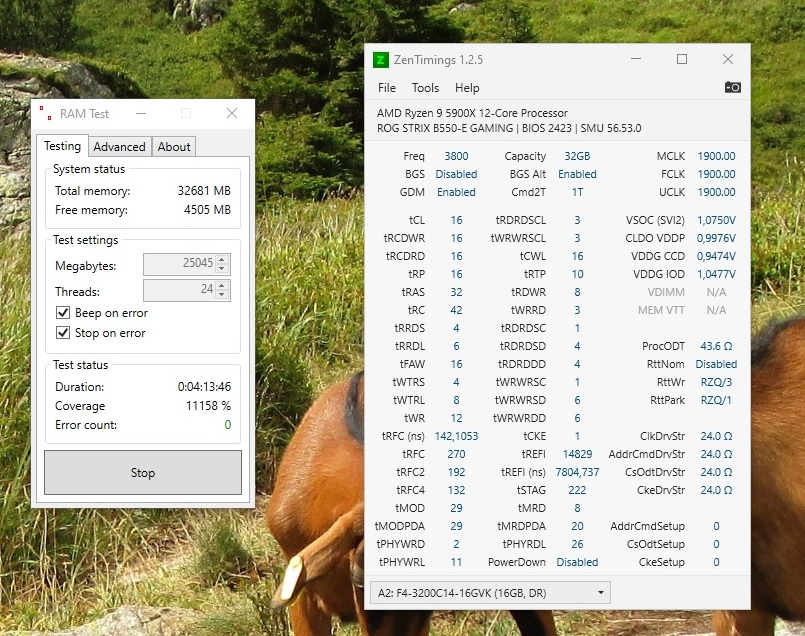Click the Error count value 0

pyautogui.click(x=227, y=425)
